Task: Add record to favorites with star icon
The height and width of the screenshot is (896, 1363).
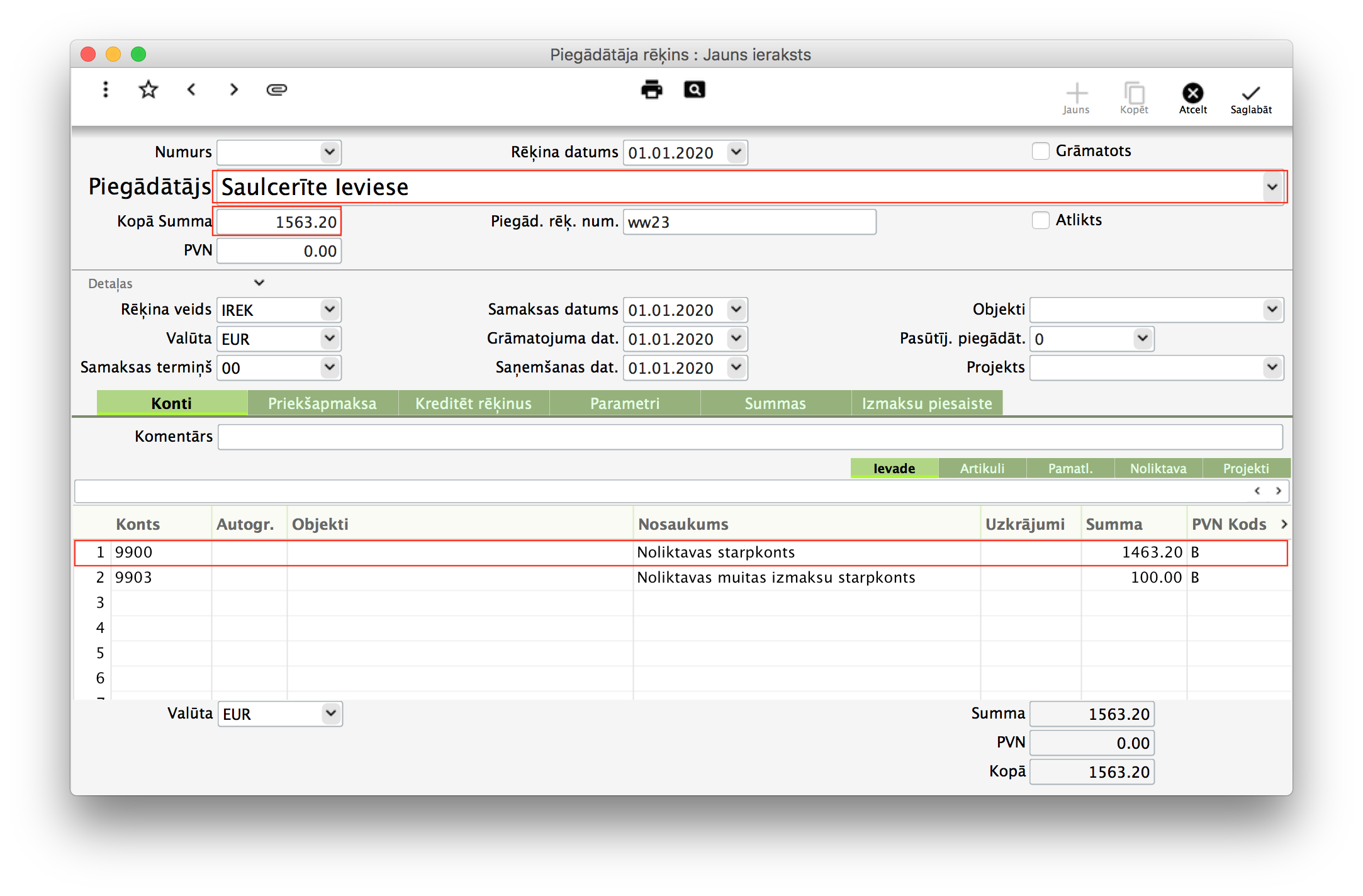Action: (149, 90)
